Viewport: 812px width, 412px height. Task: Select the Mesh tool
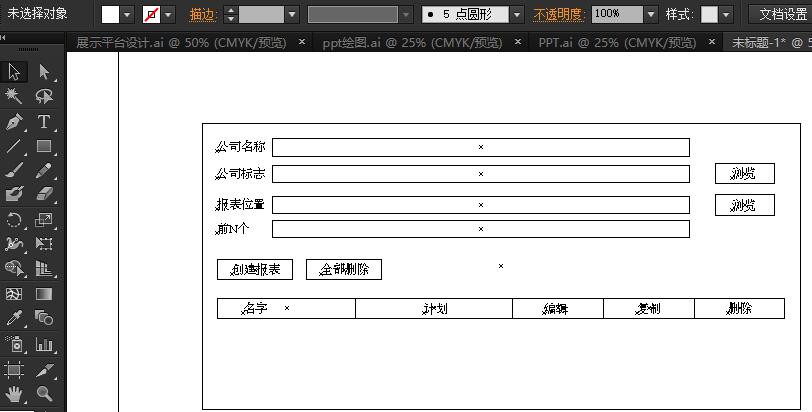(14, 293)
